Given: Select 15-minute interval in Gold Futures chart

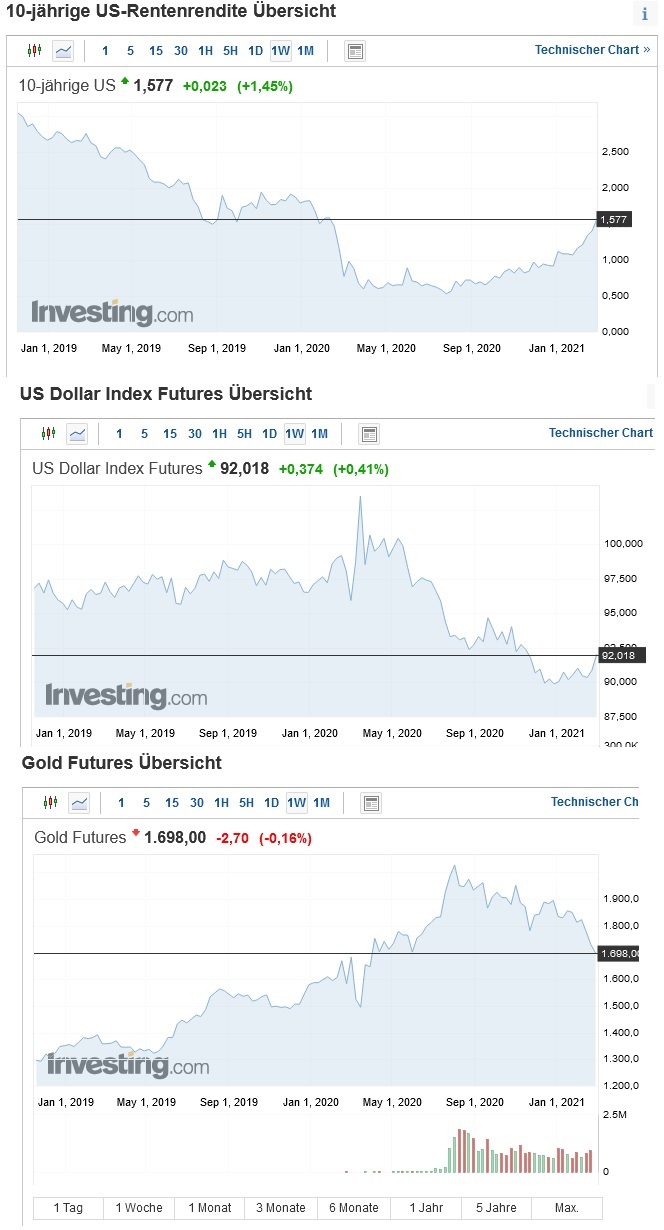Looking at the screenshot, I should click(172, 803).
